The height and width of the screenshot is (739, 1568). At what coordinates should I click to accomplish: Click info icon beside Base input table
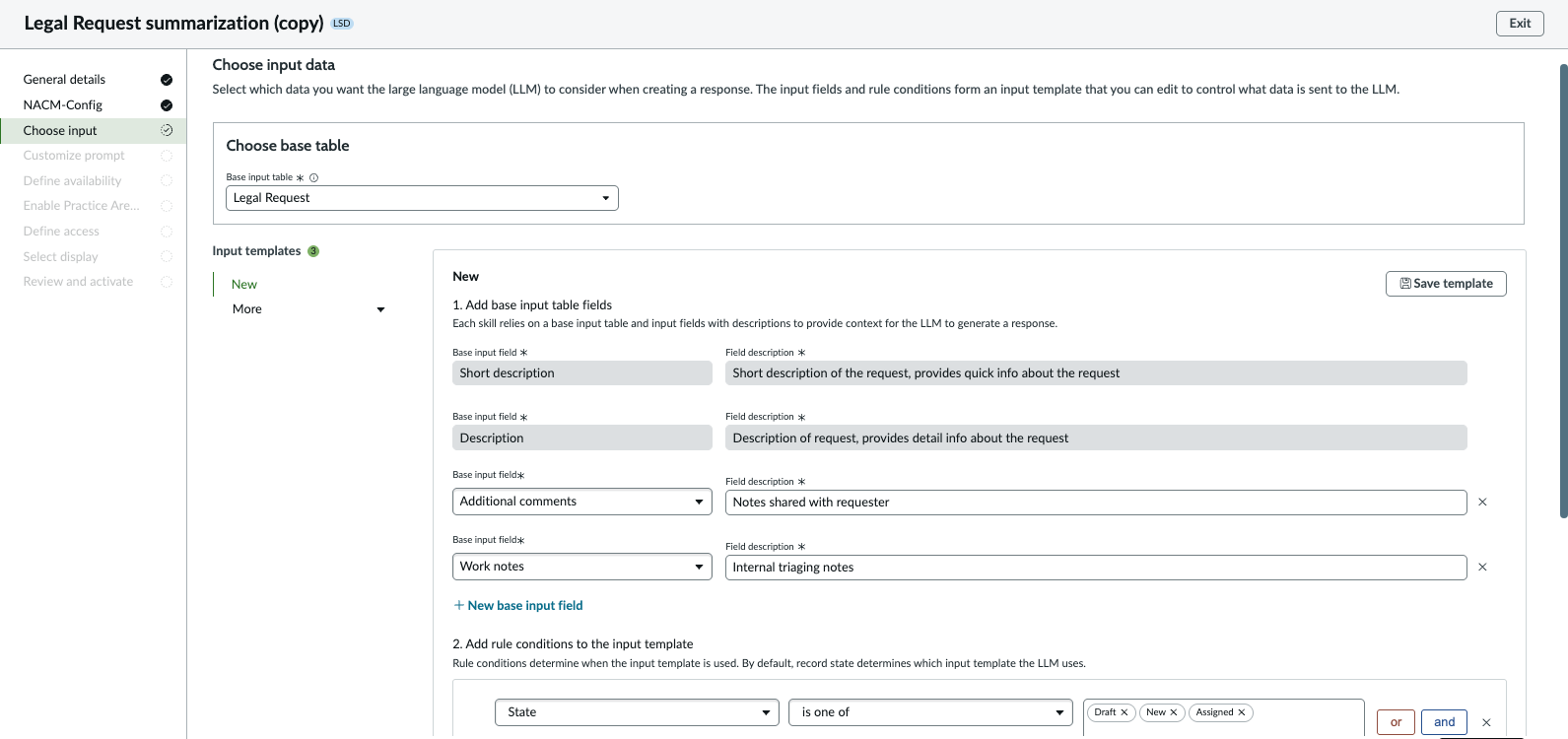pyautogui.click(x=313, y=177)
